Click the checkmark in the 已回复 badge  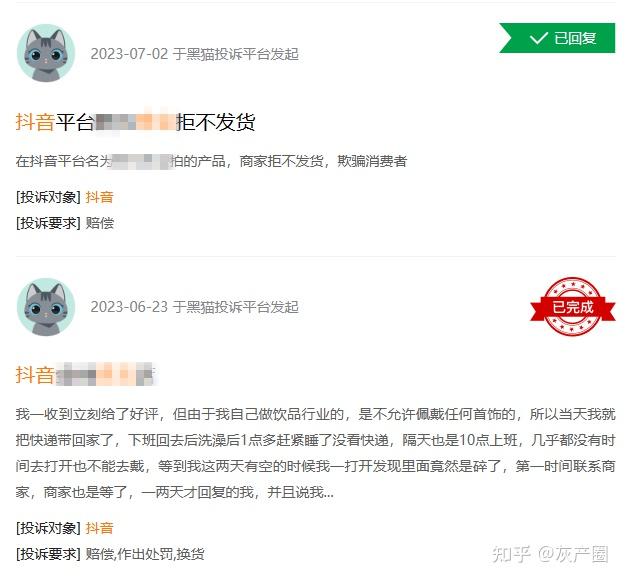[539, 38]
